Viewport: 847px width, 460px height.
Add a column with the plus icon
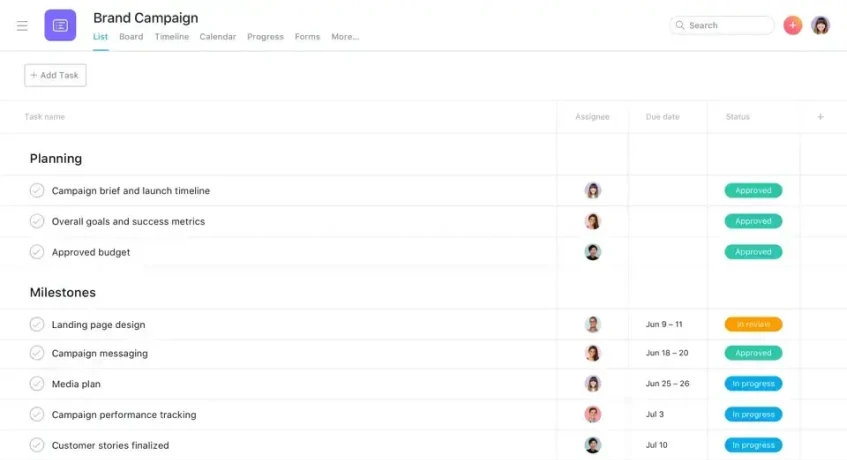(x=820, y=117)
